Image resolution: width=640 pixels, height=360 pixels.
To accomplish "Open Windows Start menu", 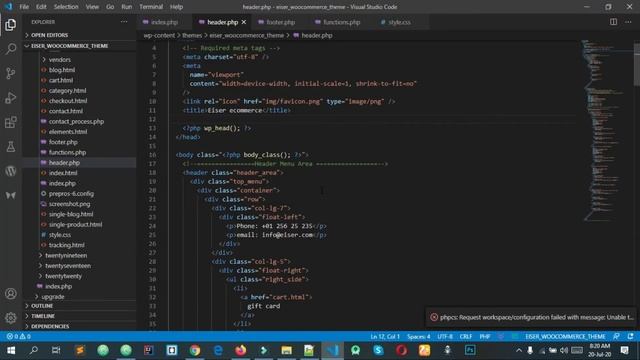I will (x=11, y=350).
